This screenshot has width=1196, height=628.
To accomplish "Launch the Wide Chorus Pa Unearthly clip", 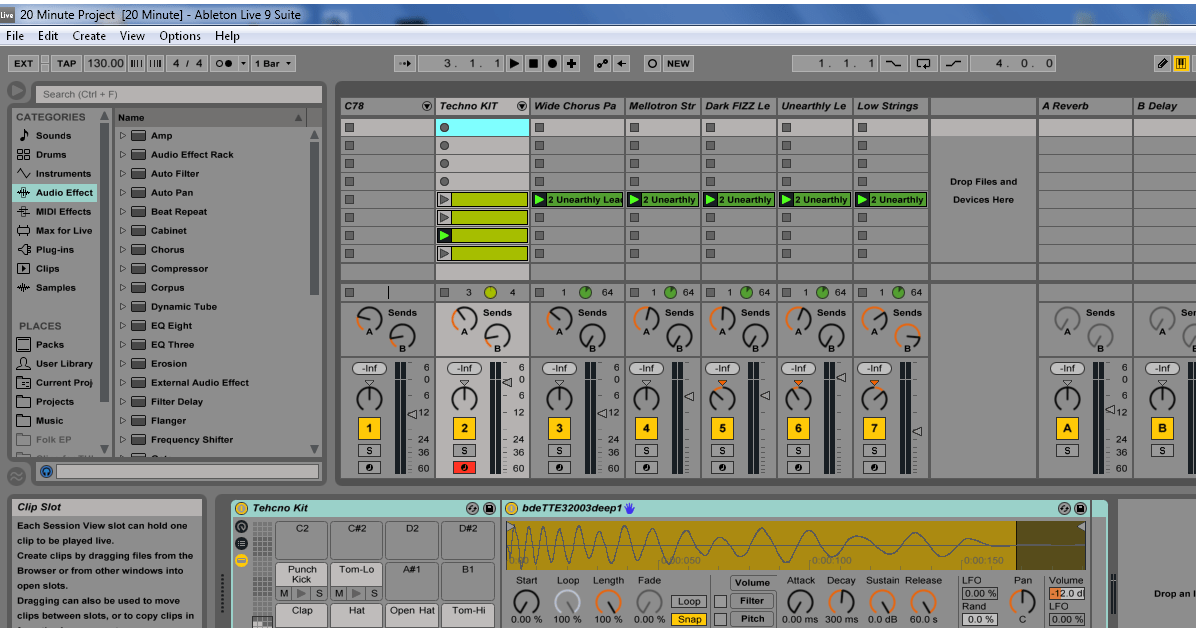I will click(540, 200).
